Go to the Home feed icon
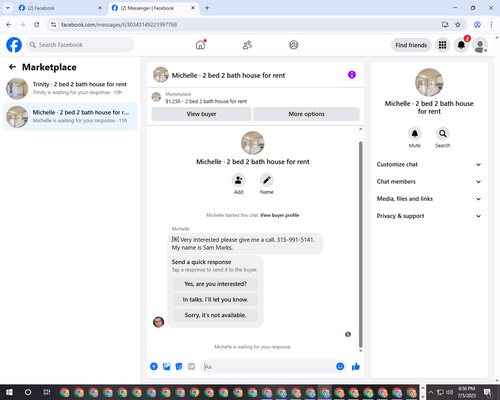The height and width of the screenshot is (400, 500). 200,45
